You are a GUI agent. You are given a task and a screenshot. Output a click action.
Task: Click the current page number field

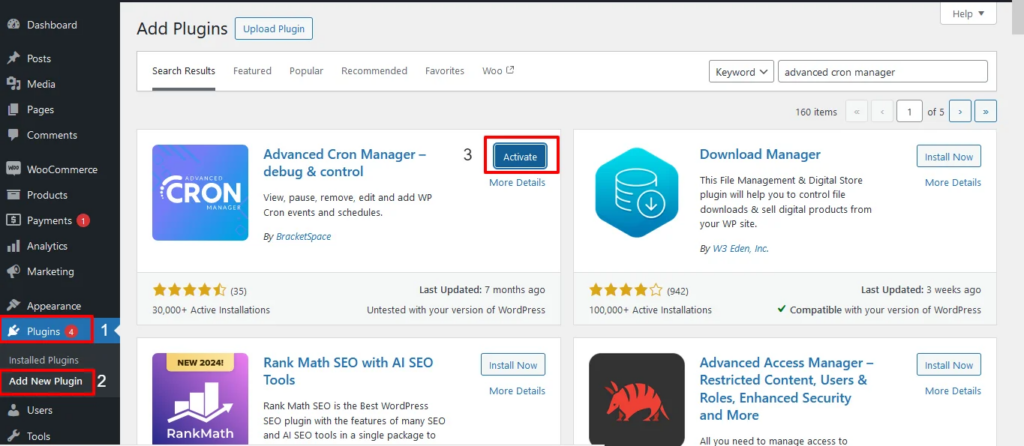coord(909,112)
